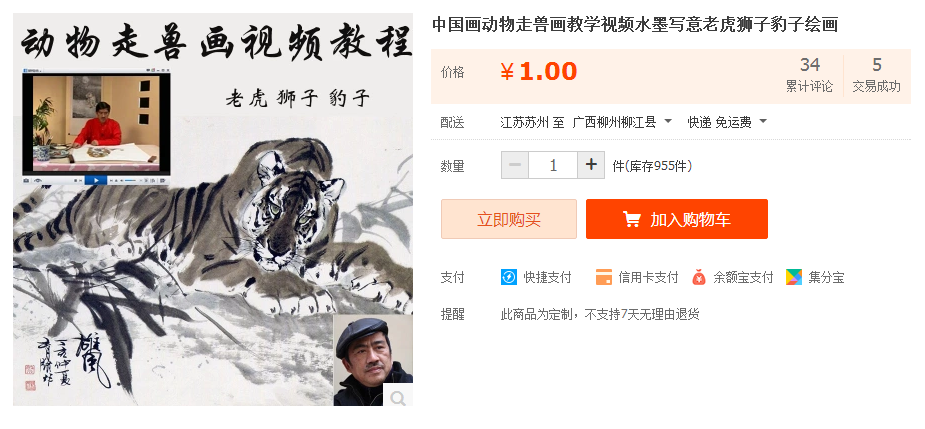Image resolution: width=925 pixels, height=429 pixels.
Task: Decrease quantity with the minus button
Action: [515, 165]
